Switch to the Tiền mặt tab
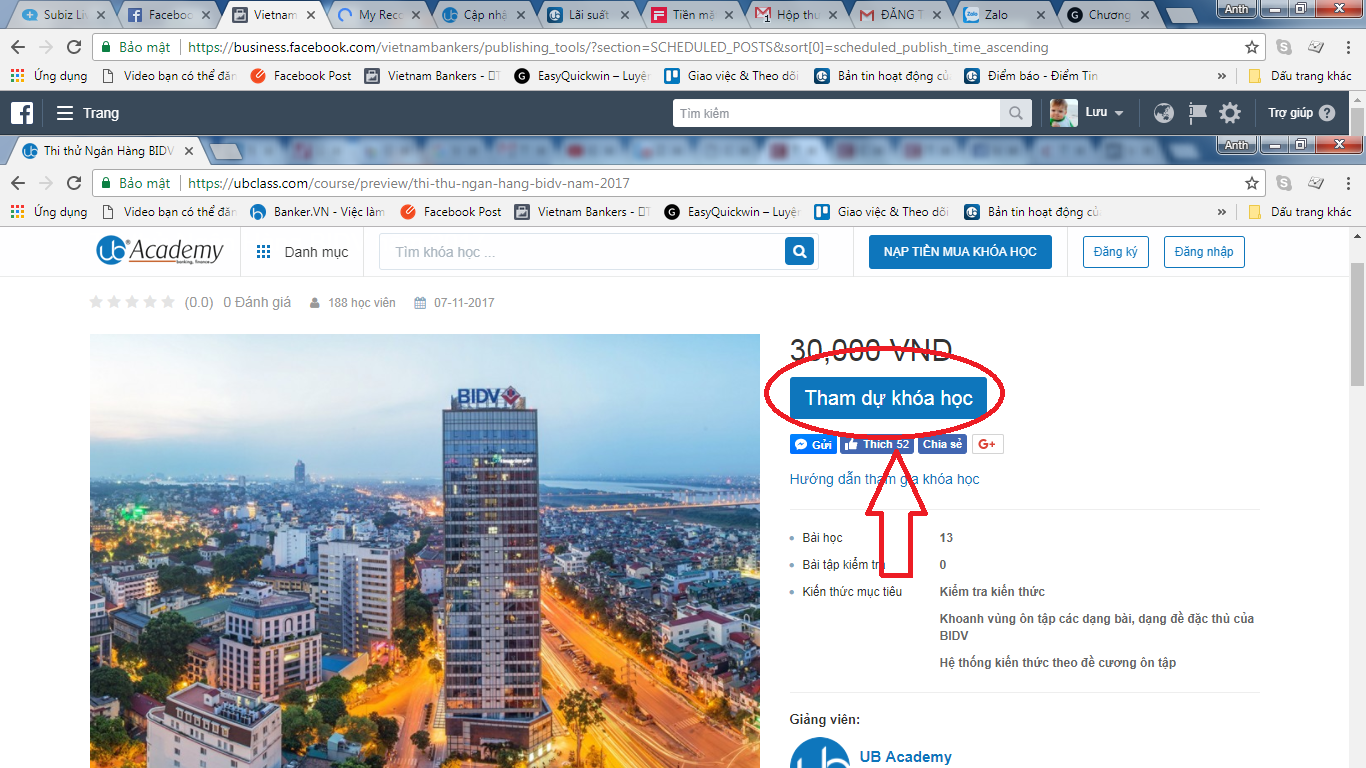Screen dimensions: 1366x768 (x=694, y=15)
